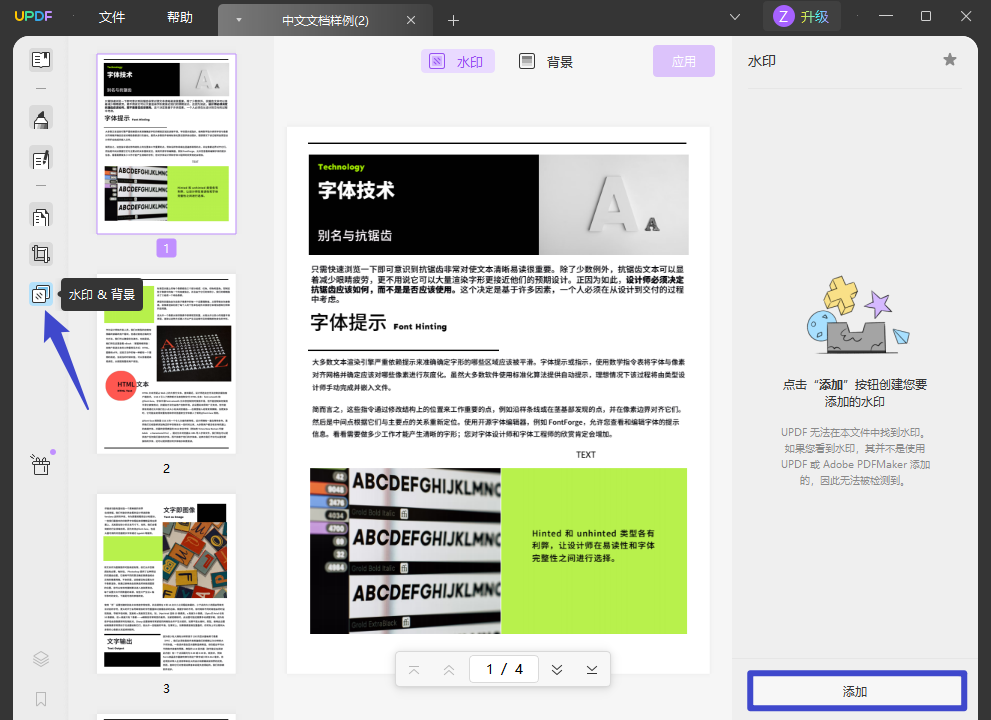This screenshot has height=720, width=991.
Task: Click the 字体提示 heading in document
Action: [348, 322]
